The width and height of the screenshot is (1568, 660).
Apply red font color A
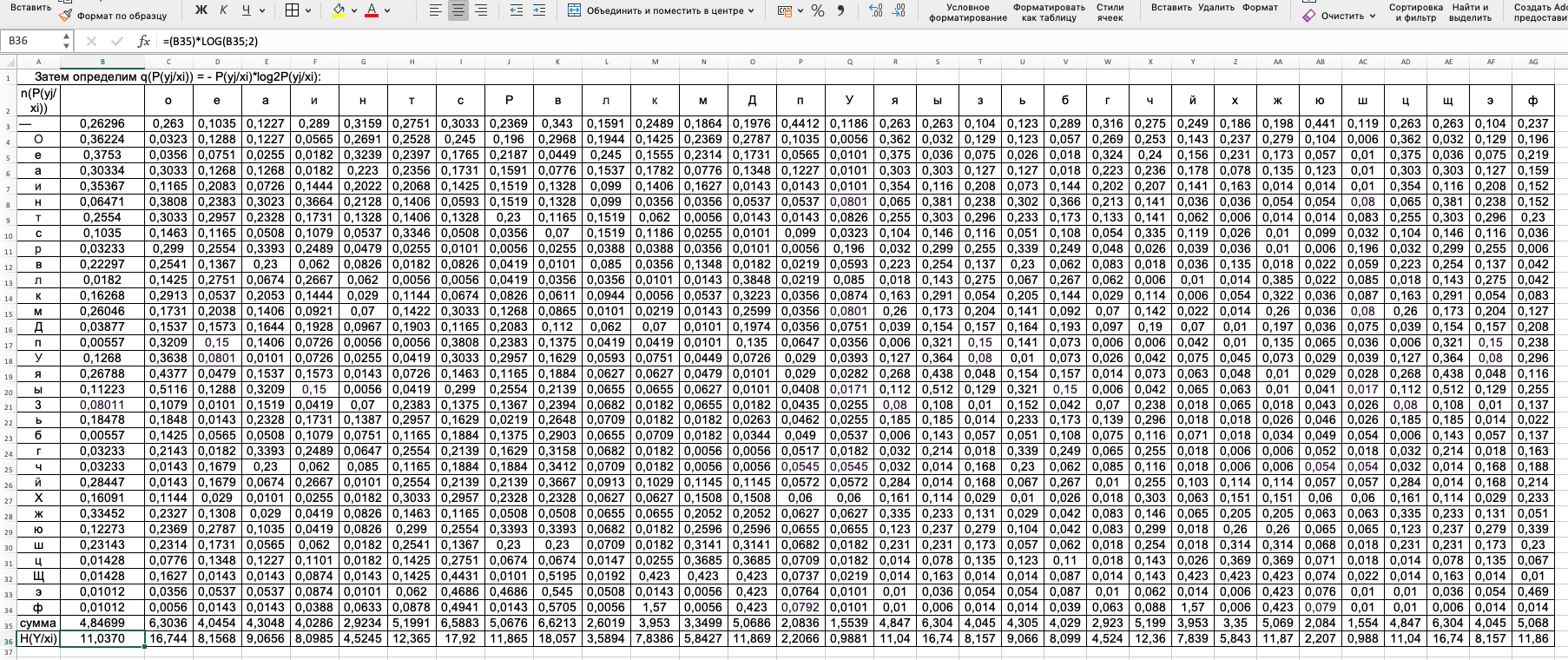coord(372,10)
